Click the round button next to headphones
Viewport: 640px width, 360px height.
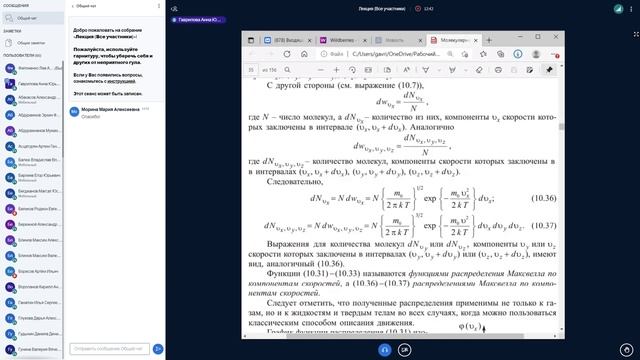pyautogui.click(x=404, y=350)
